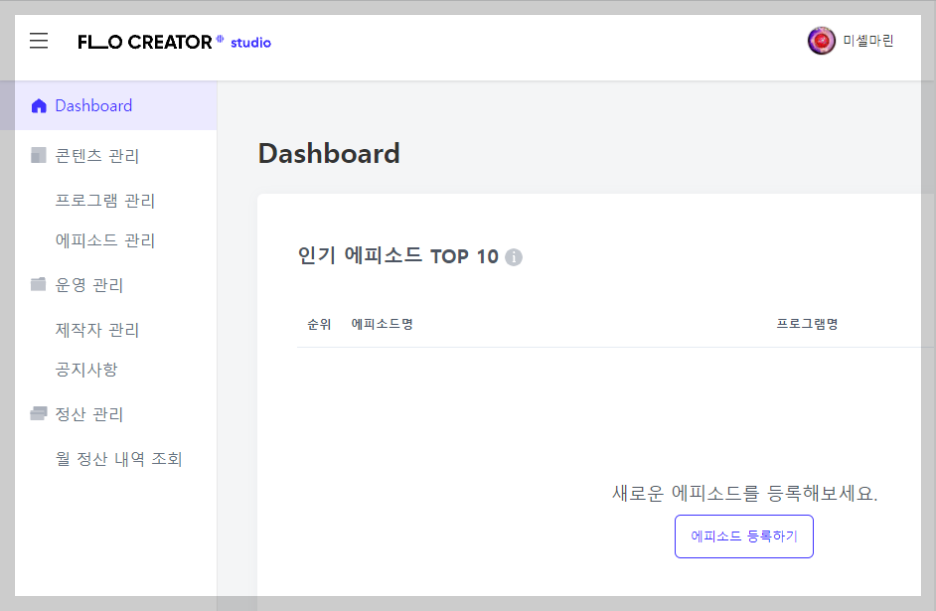Go to 에피소드 관리
This screenshot has height=611, width=936.
click(105, 240)
